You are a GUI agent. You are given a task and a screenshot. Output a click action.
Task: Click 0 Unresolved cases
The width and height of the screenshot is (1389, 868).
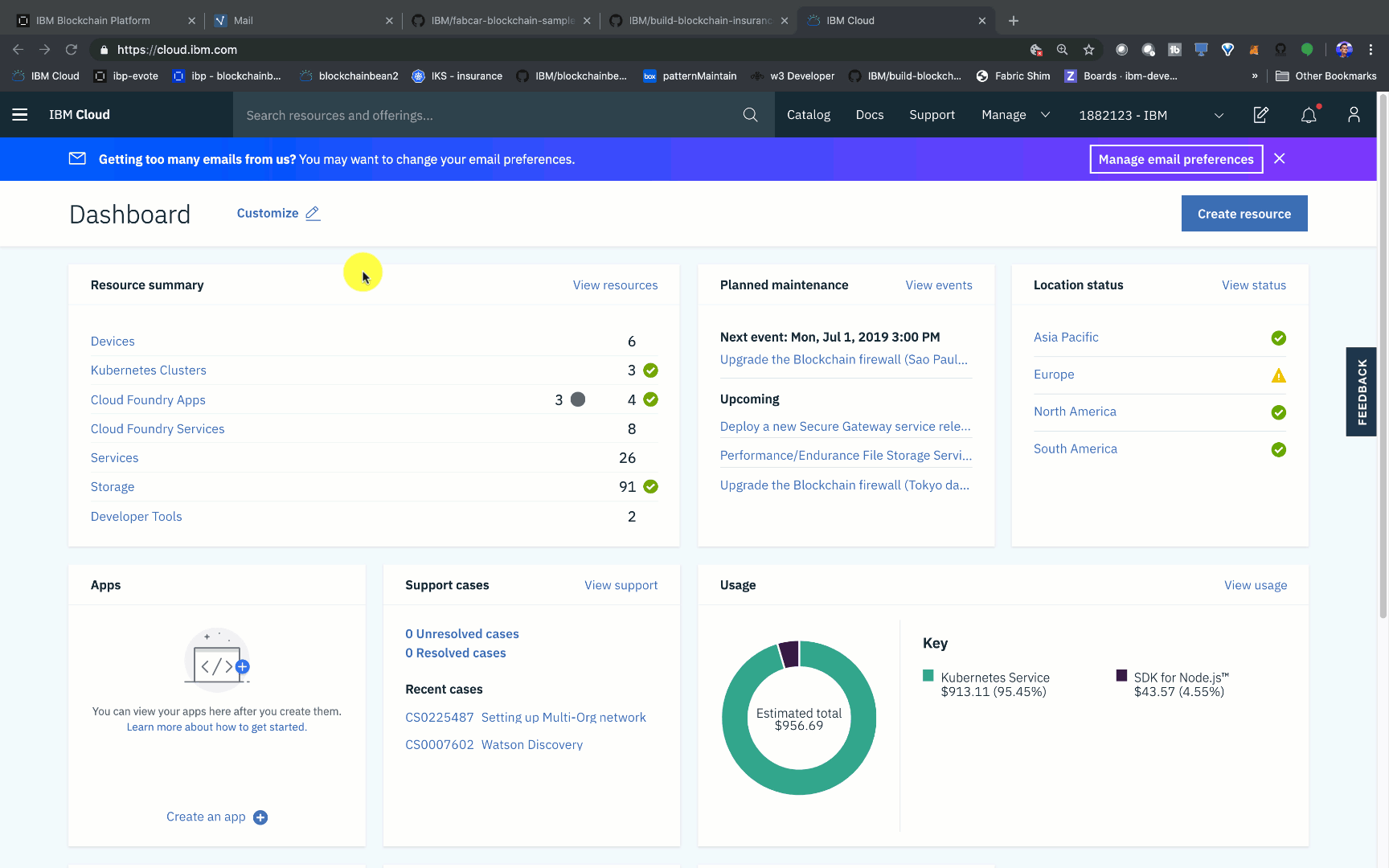coord(462,634)
